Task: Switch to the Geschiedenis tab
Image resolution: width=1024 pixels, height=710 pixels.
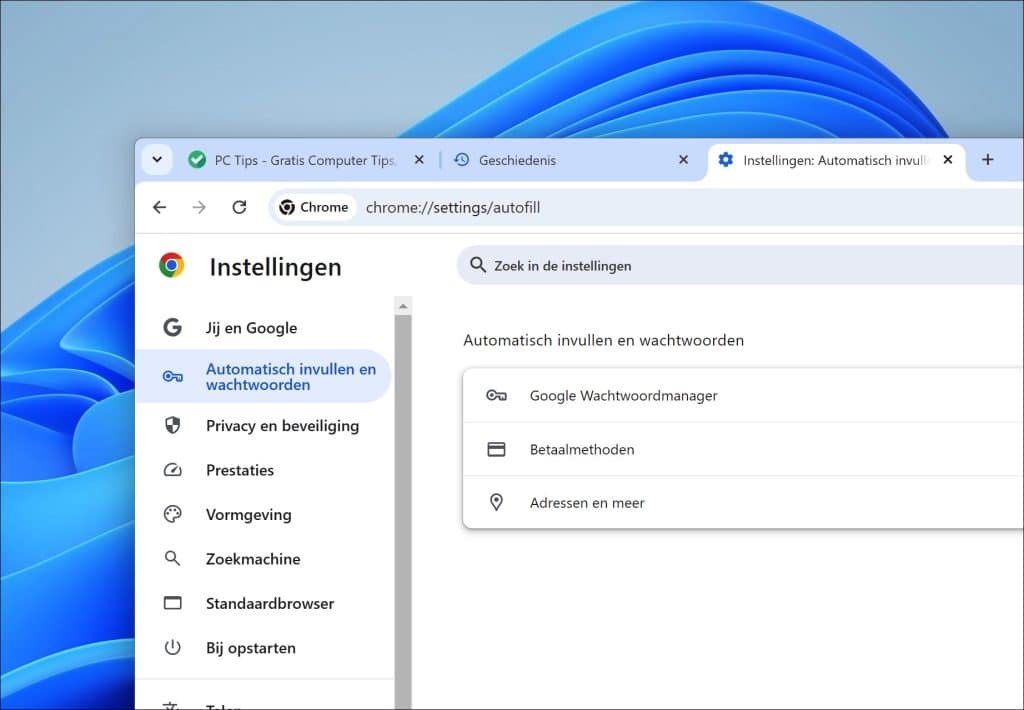Action: click(571, 160)
